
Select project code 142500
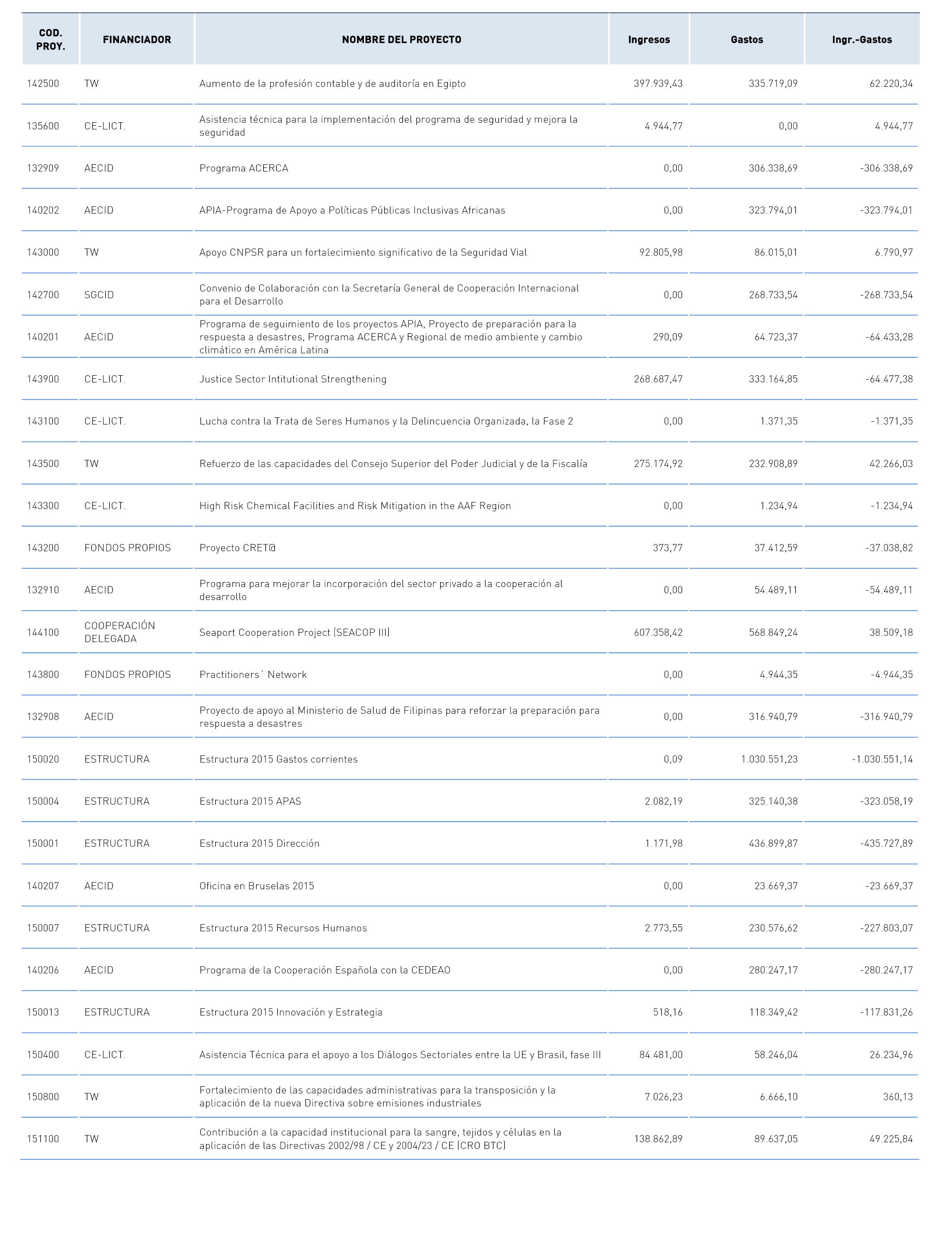coord(43,84)
